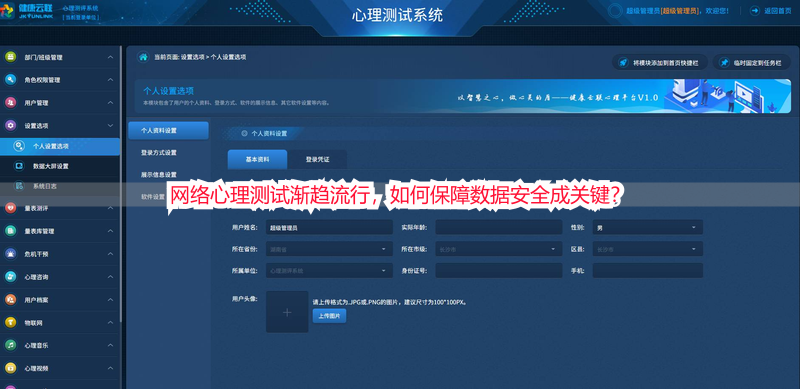
Task: Expand the 角色权限管理 chevron
Action: pos(110,80)
